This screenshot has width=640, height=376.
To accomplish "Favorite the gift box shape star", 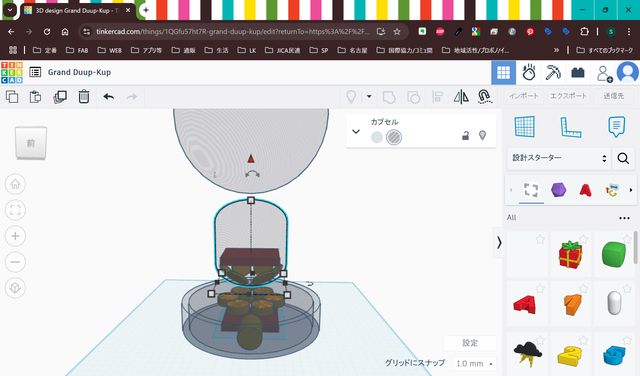I will point(584,239).
